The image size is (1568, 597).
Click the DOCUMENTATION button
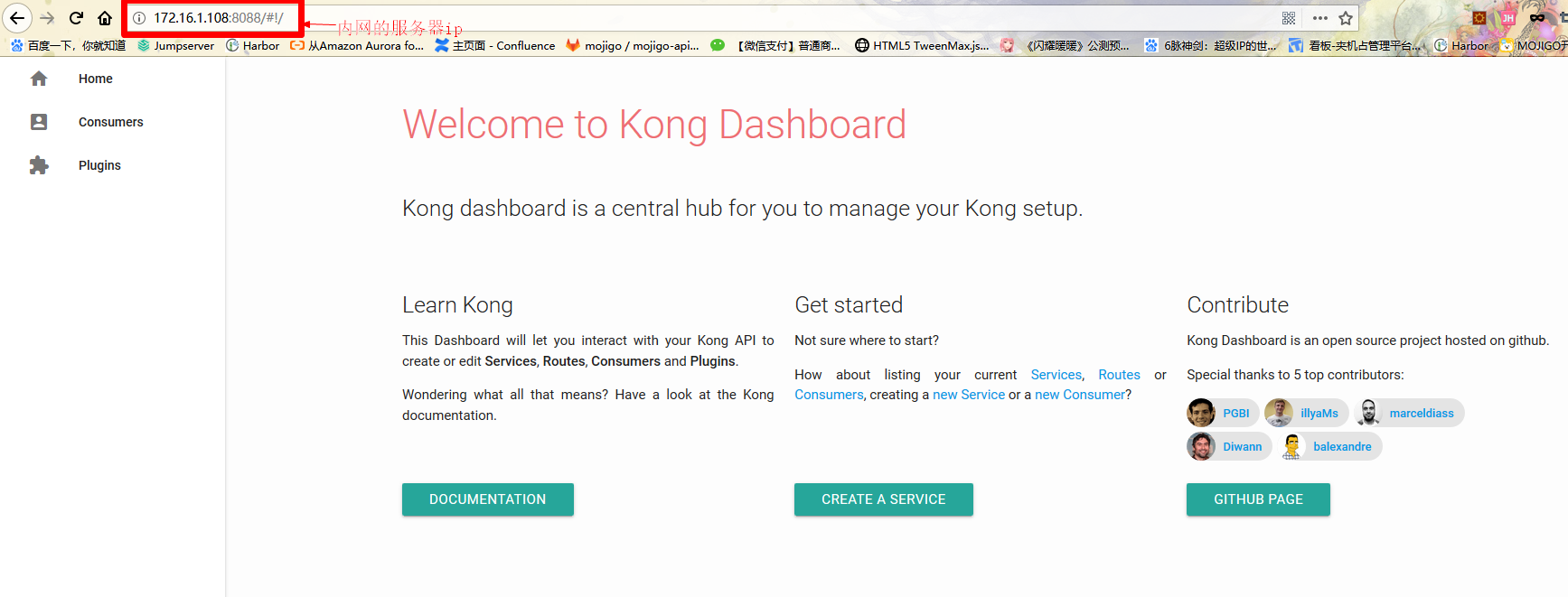[488, 499]
